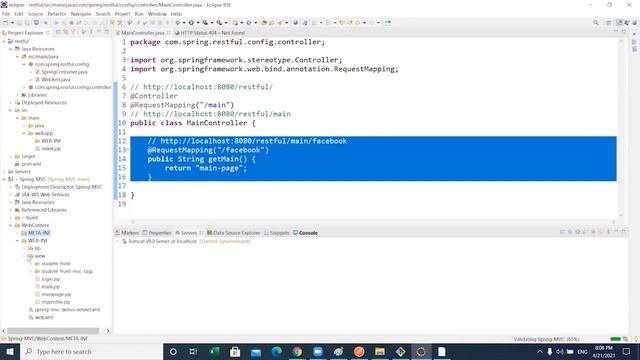640x360 pixels.
Task: Switch to the HTTP Status 404 tab
Action: (x=210, y=33)
